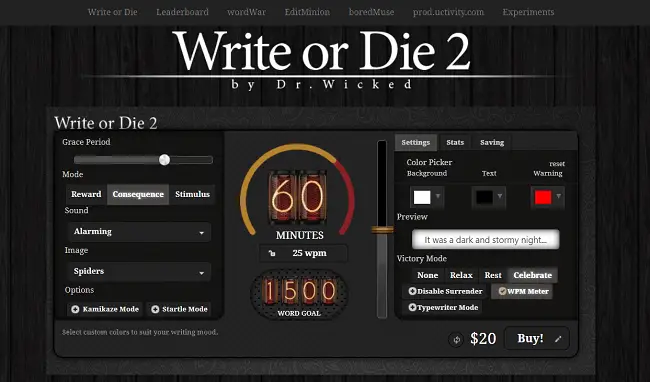Toggle Startle Mode option

click(179, 309)
